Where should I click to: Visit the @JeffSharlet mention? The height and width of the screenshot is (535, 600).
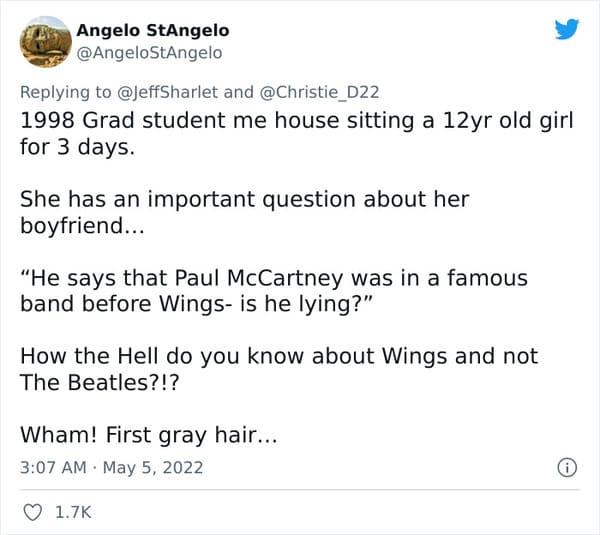pyautogui.click(x=167, y=92)
